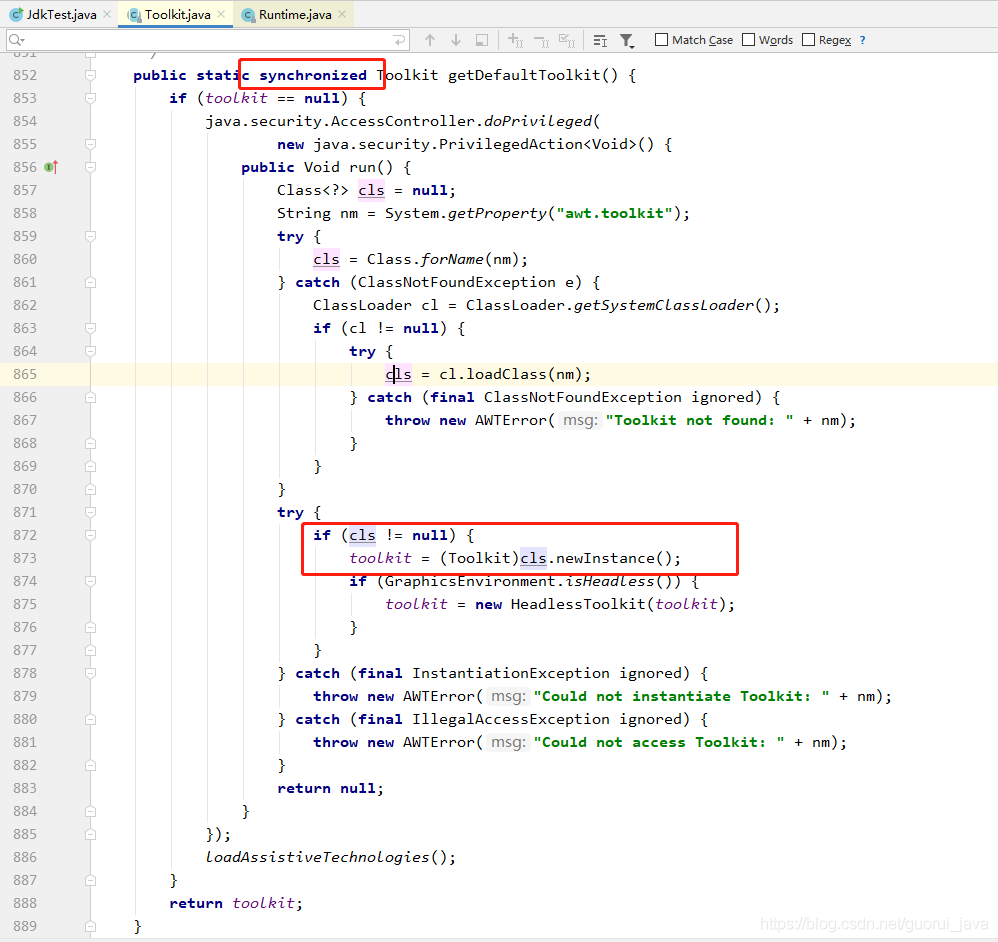Image resolution: width=998 pixels, height=942 pixels.
Task: Select the Toolkit.java tab
Action: coord(178,15)
